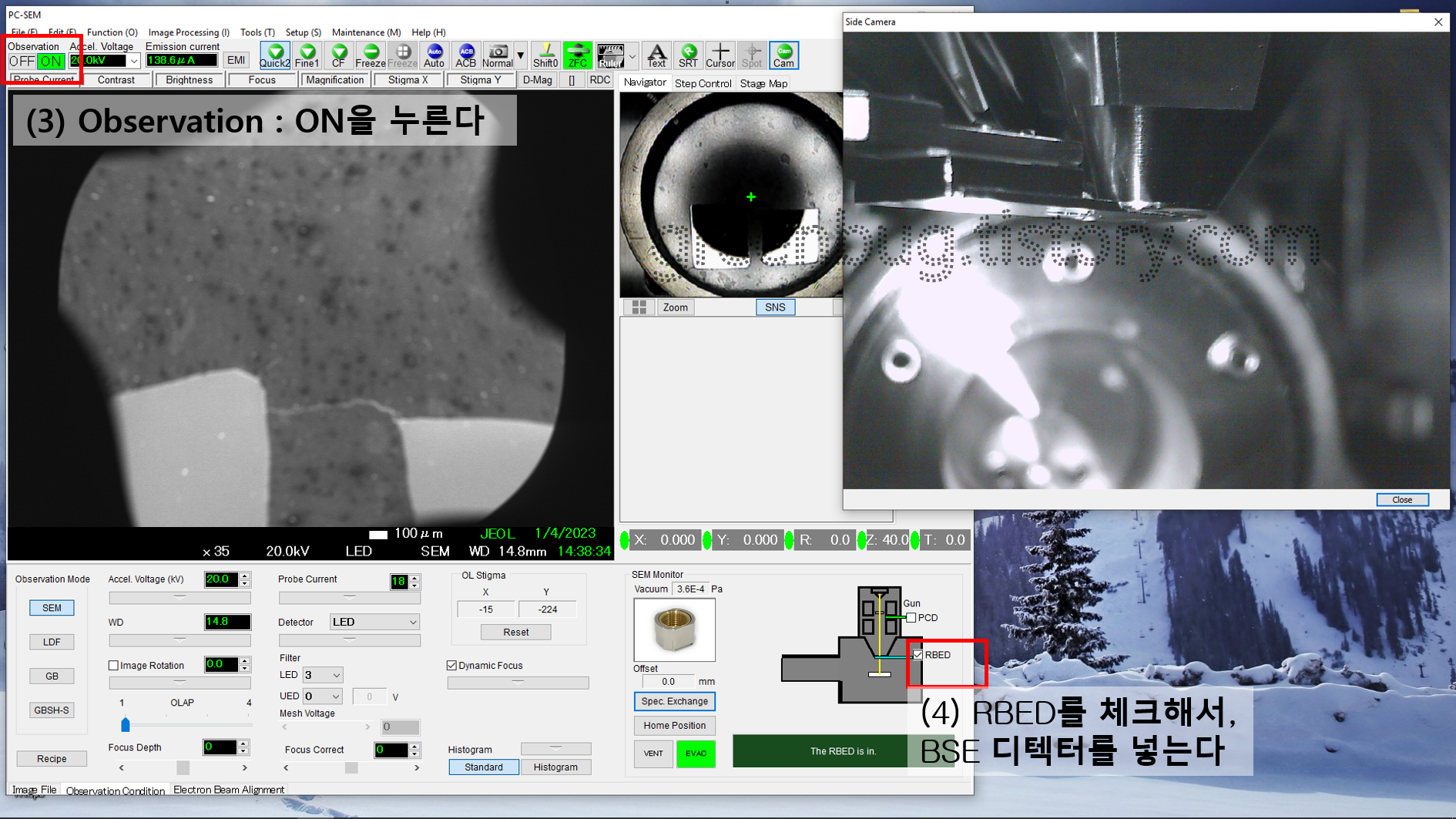Screen dimensions: 1456x819
Task: Uncheck the Dynamic Focus checkbox
Action: click(x=452, y=665)
